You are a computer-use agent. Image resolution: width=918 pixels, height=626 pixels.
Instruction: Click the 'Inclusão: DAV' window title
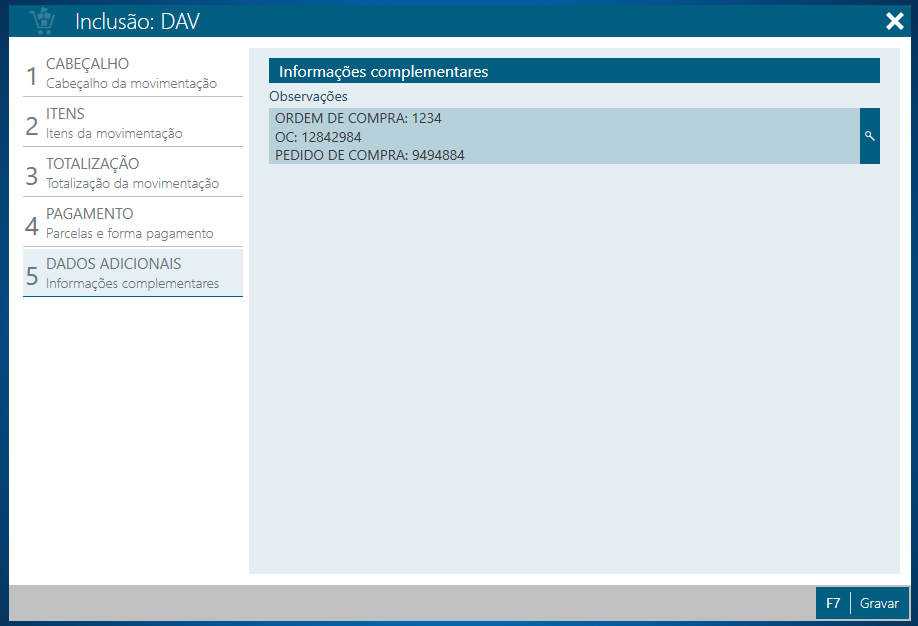tap(138, 22)
